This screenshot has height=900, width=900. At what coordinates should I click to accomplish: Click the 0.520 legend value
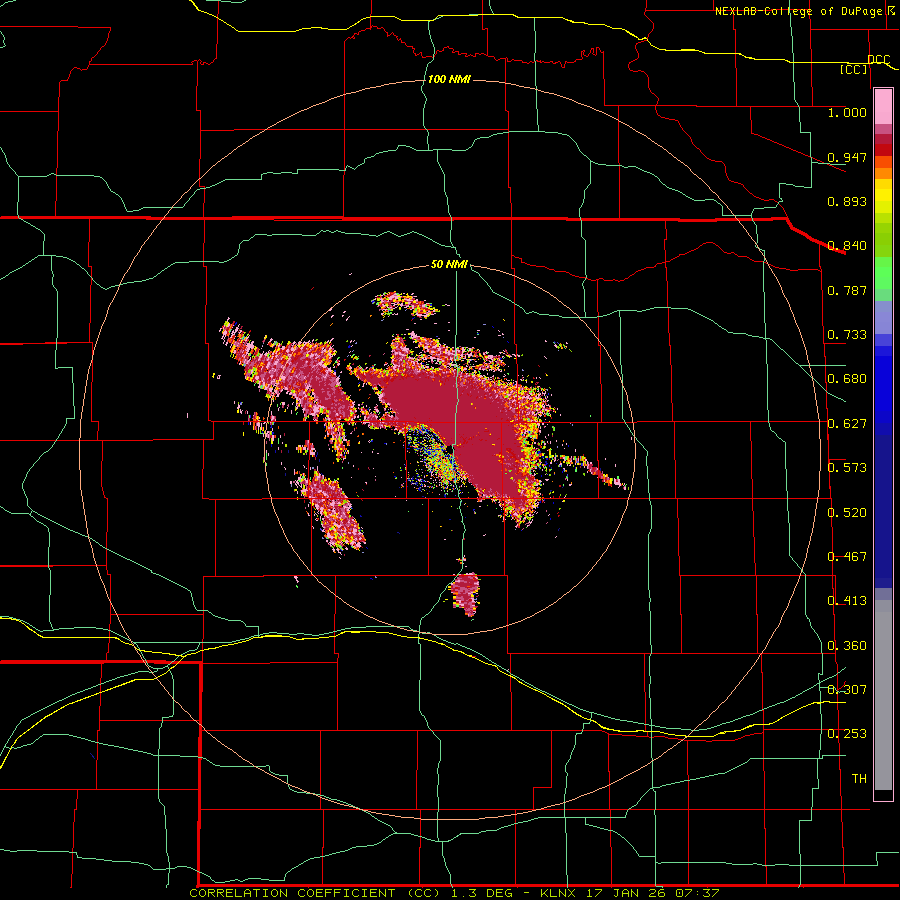click(x=847, y=513)
